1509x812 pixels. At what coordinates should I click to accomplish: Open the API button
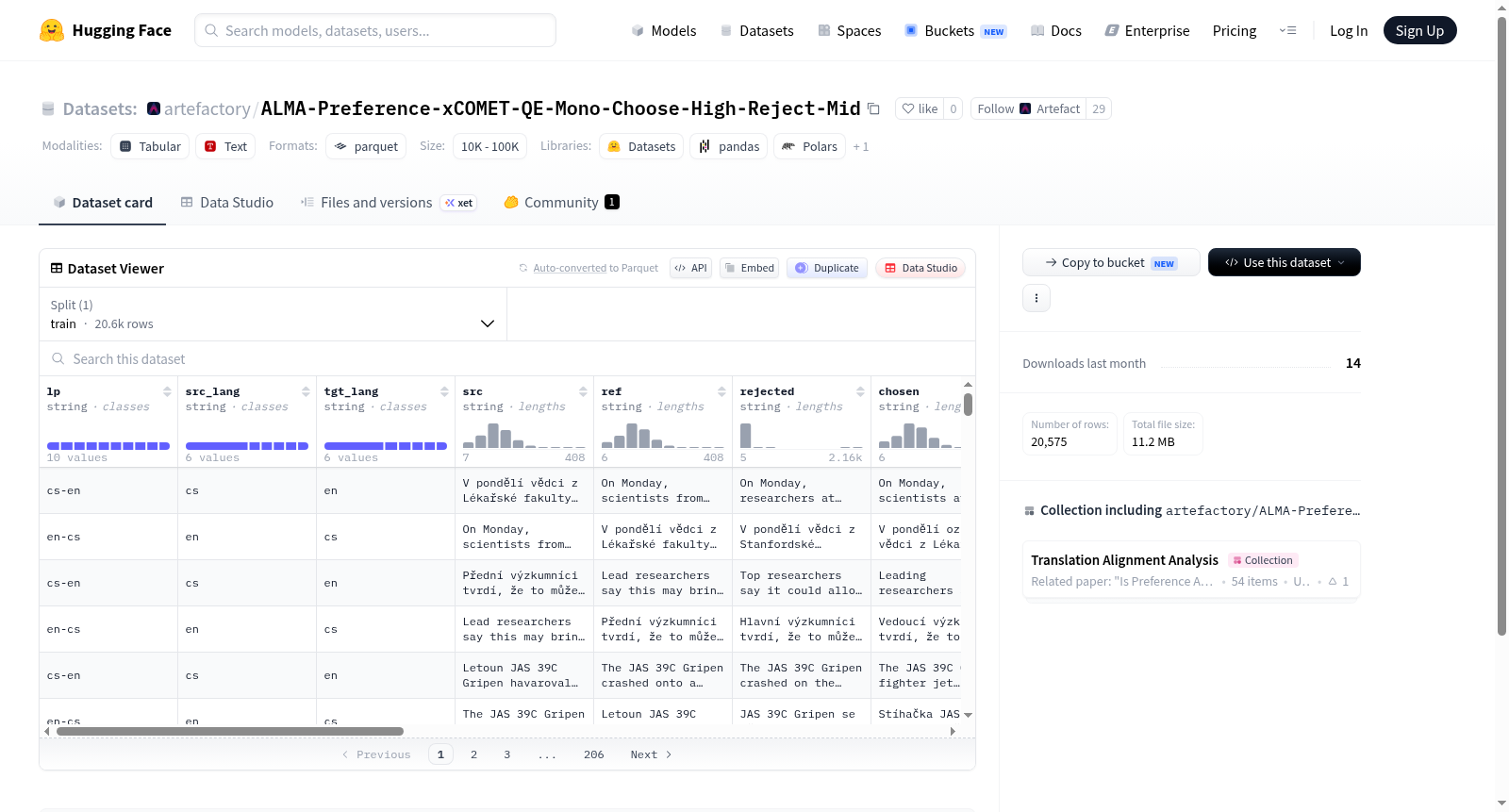pos(690,268)
